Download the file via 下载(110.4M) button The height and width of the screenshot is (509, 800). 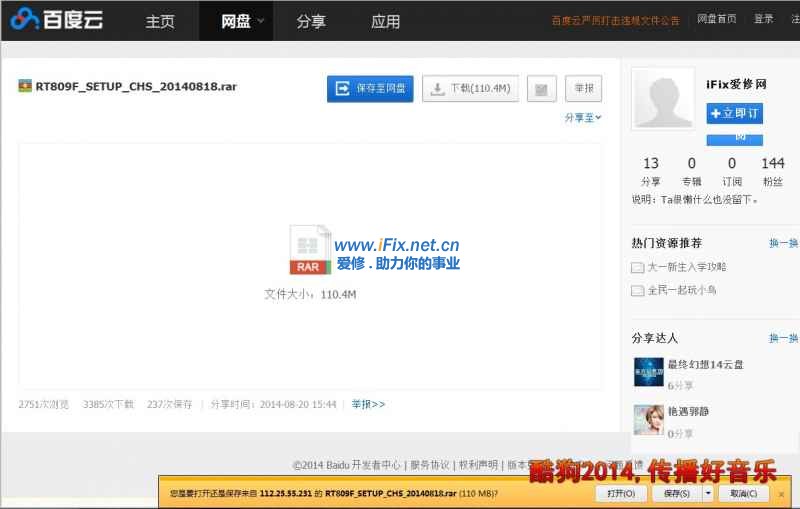point(470,89)
